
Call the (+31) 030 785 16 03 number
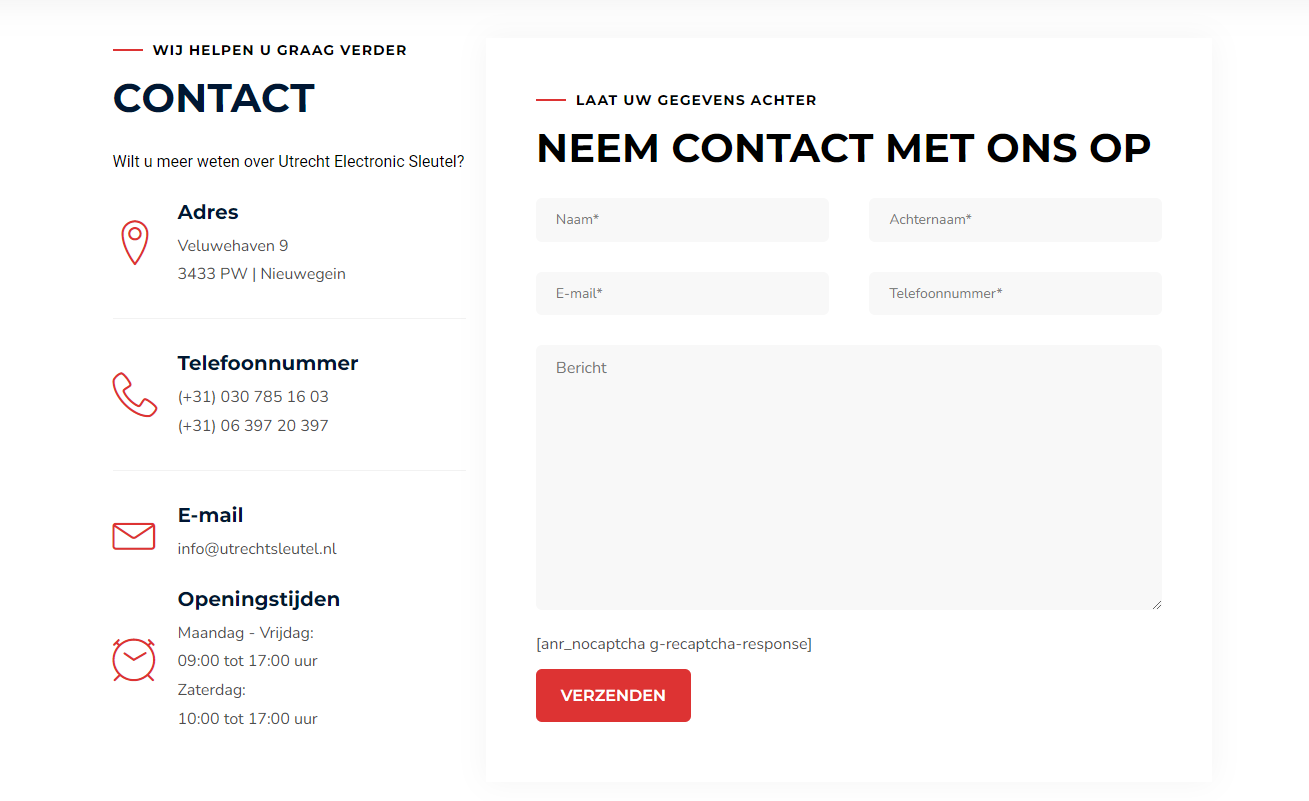tap(253, 397)
